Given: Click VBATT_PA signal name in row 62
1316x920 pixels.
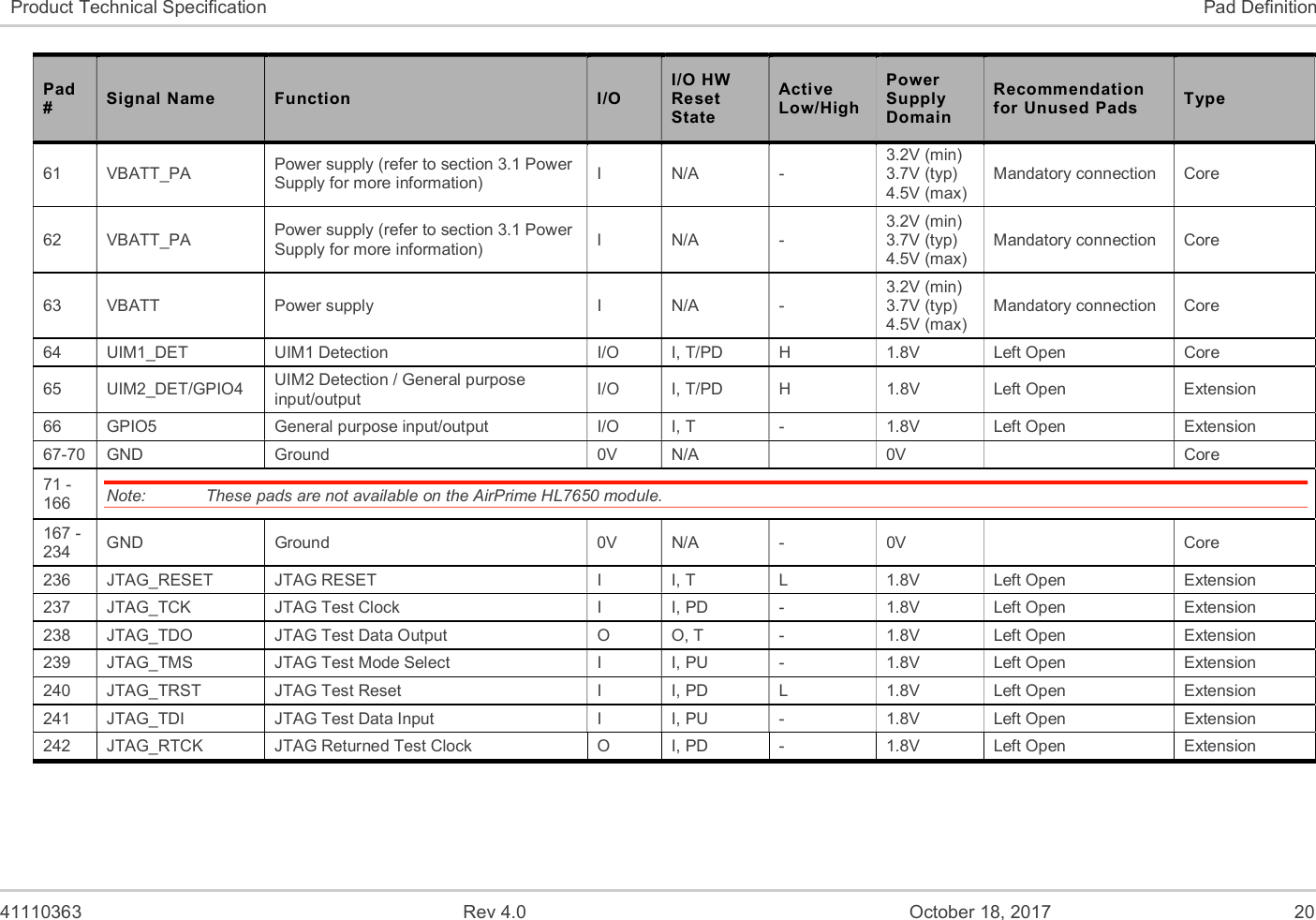Looking at the screenshot, I should [x=148, y=240].
